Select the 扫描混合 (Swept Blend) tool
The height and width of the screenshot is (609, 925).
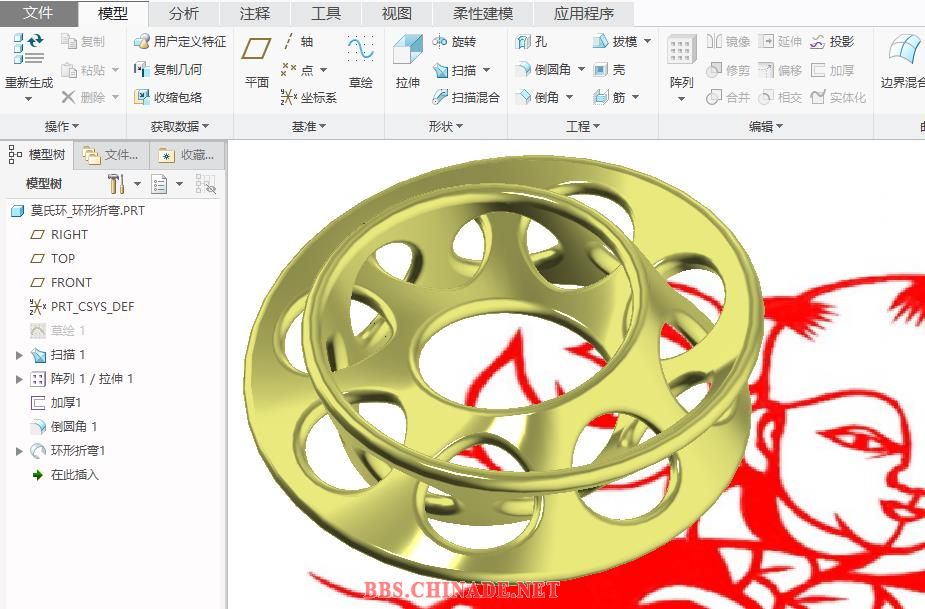tap(466, 97)
